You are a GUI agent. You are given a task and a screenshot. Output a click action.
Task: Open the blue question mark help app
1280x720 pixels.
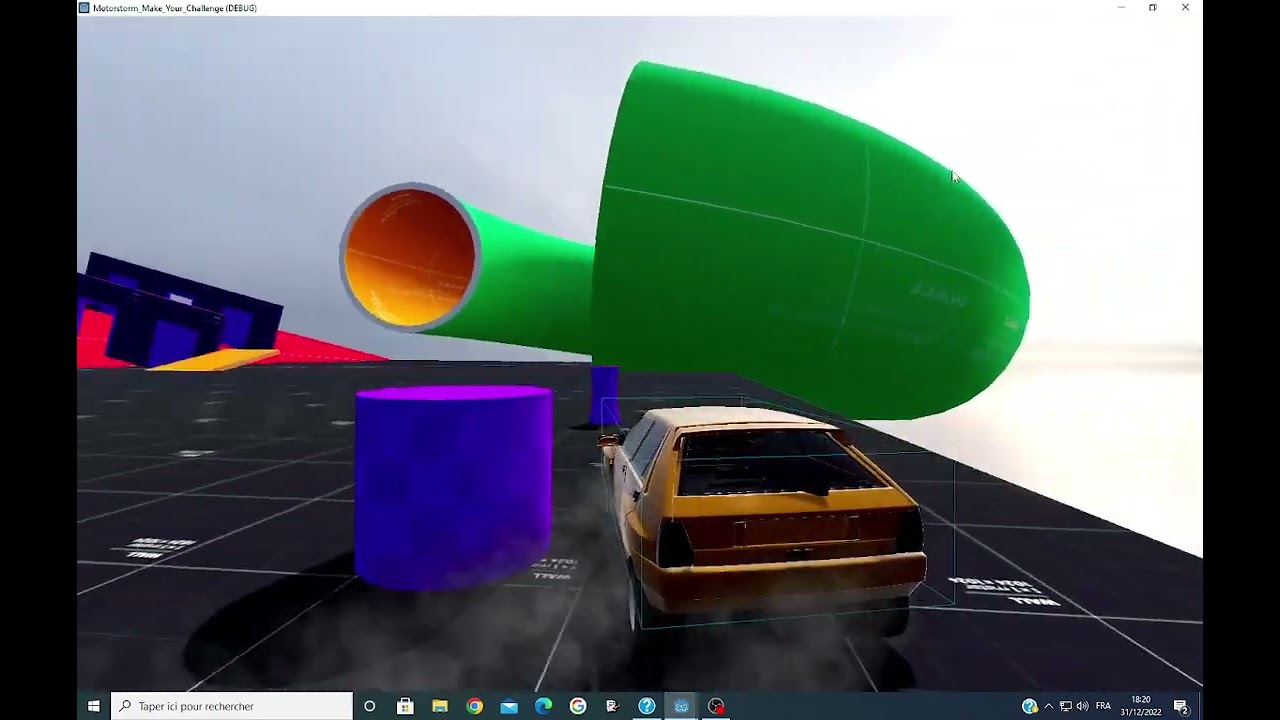click(x=647, y=706)
